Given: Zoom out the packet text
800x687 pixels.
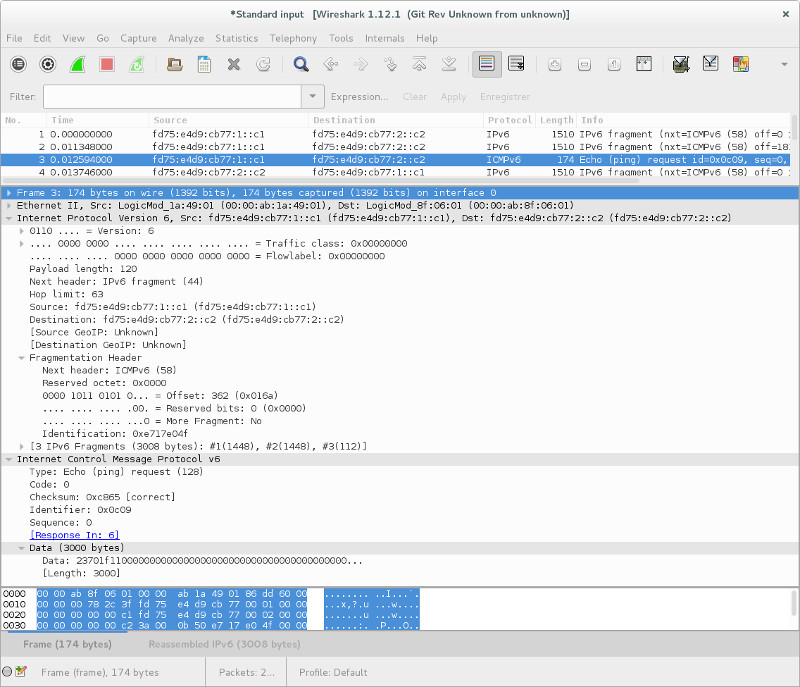Looking at the screenshot, I should pos(584,64).
